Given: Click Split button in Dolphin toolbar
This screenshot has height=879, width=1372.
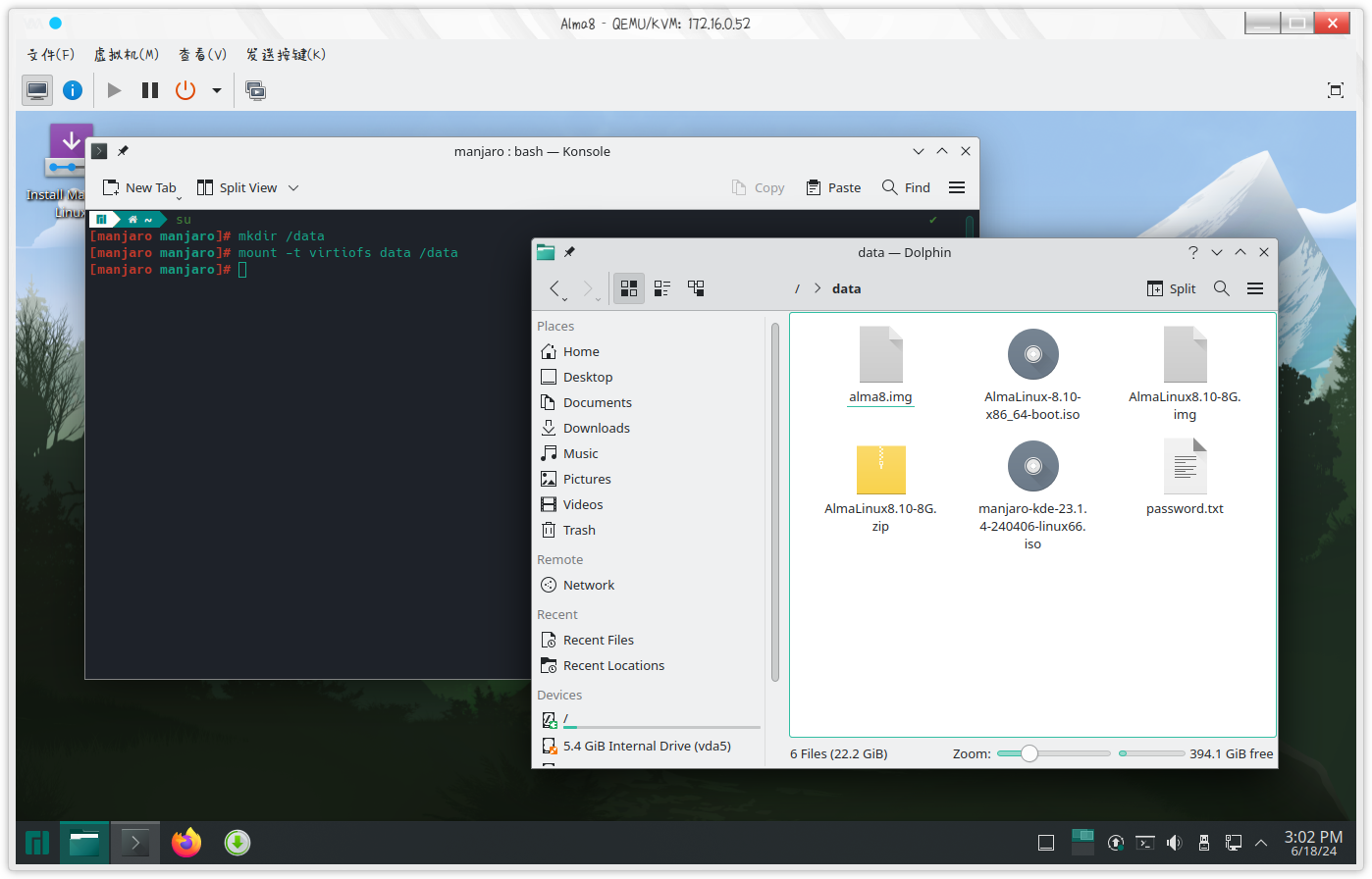Looking at the screenshot, I should [1172, 288].
